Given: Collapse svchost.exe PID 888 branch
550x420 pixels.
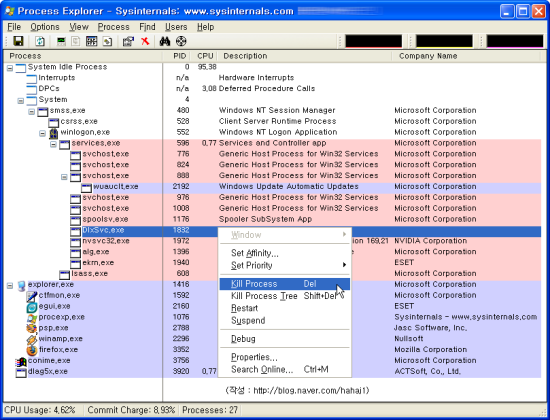Looking at the screenshot, I should [64, 177].
